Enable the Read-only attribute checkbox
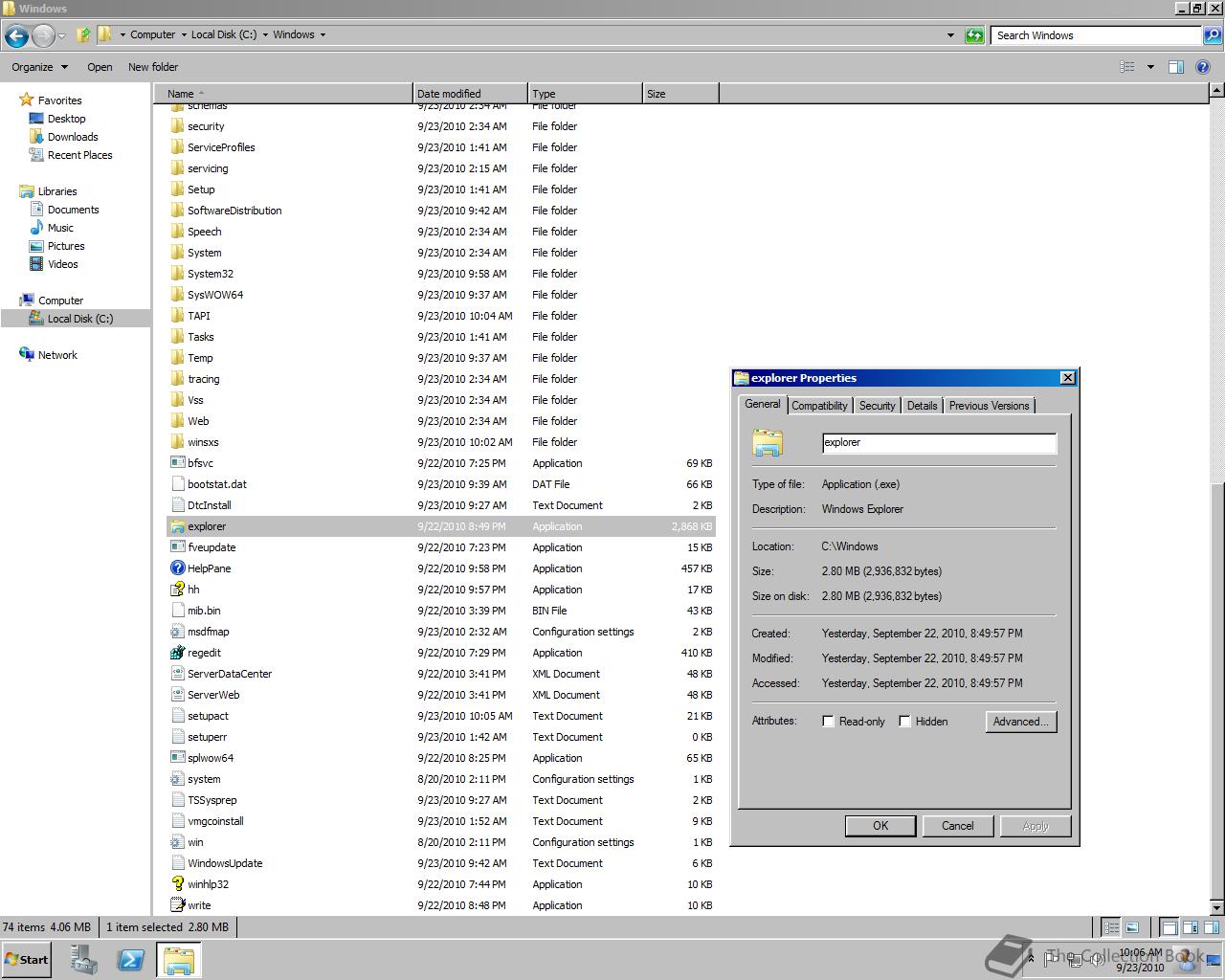This screenshot has height=980, width=1225. coord(829,721)
